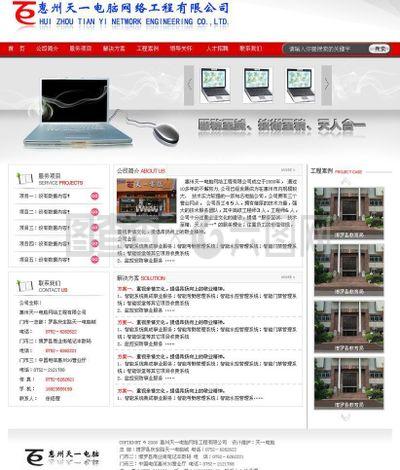Viewport: 400px width, 470px height.
Task: Open the third project case building thumbnail
Action: point(349,327)
